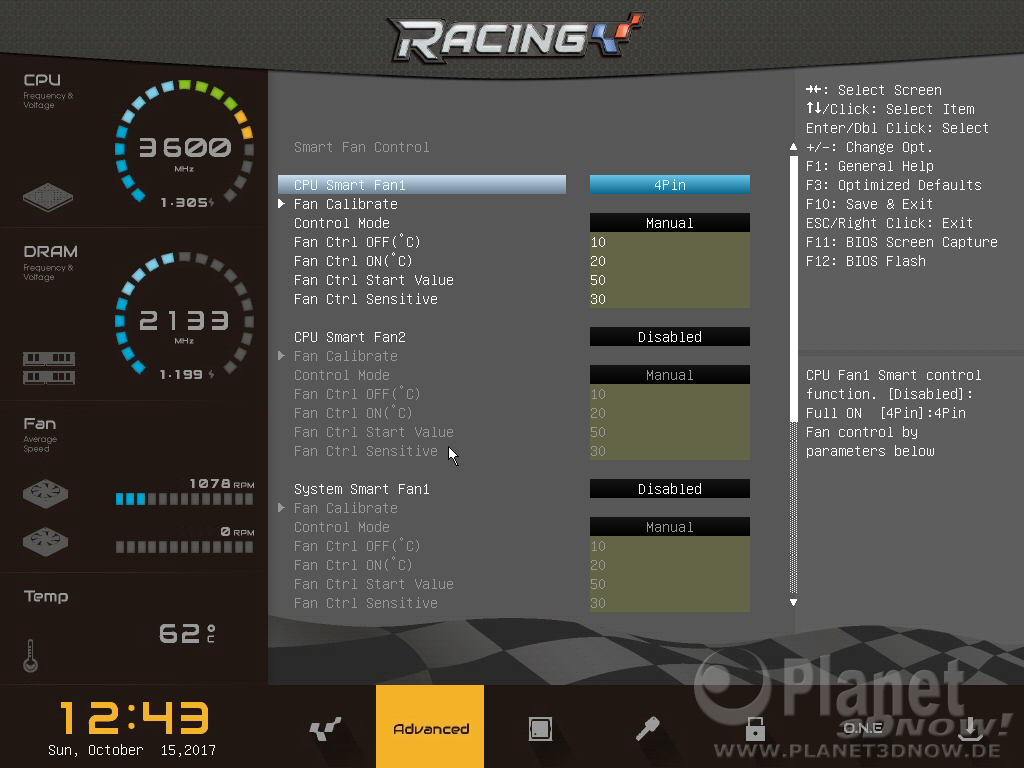Open the Chipset tab icon

[x=540, y=728]
